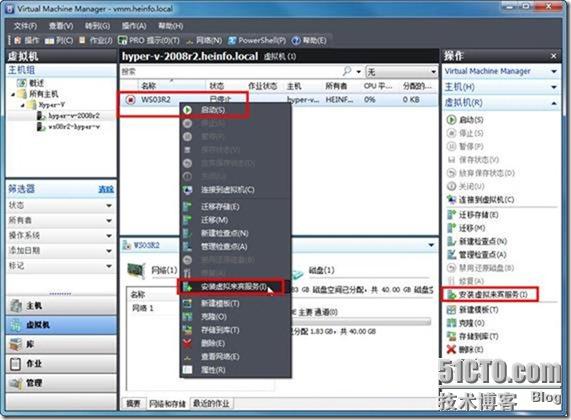
Task: Click the Hosts (主机) navigation icon in the left pane
Action: pyautogui.click(x=16, y=306)
